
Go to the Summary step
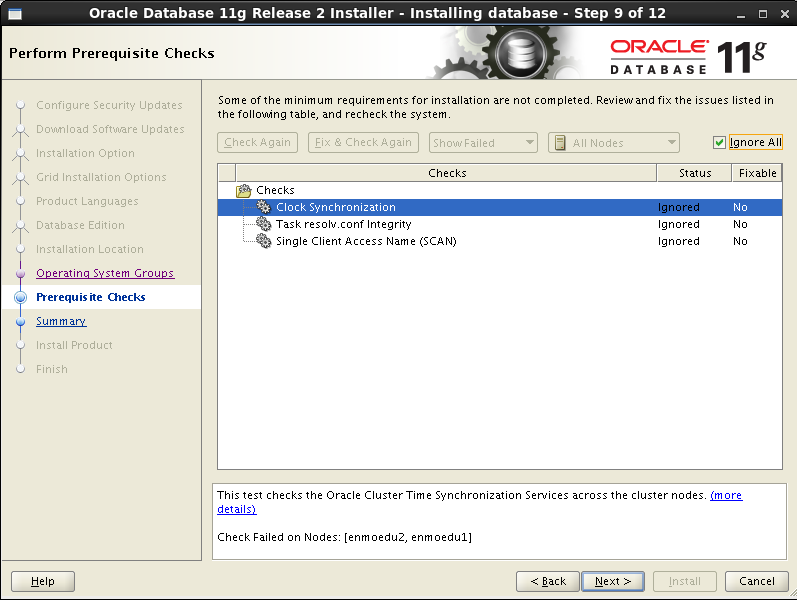[61, 321]
